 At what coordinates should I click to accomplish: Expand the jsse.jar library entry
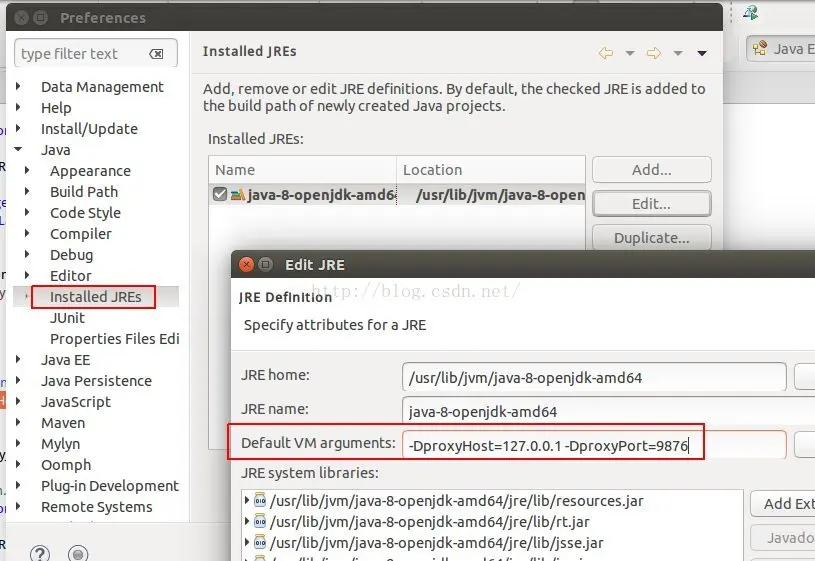247,542
